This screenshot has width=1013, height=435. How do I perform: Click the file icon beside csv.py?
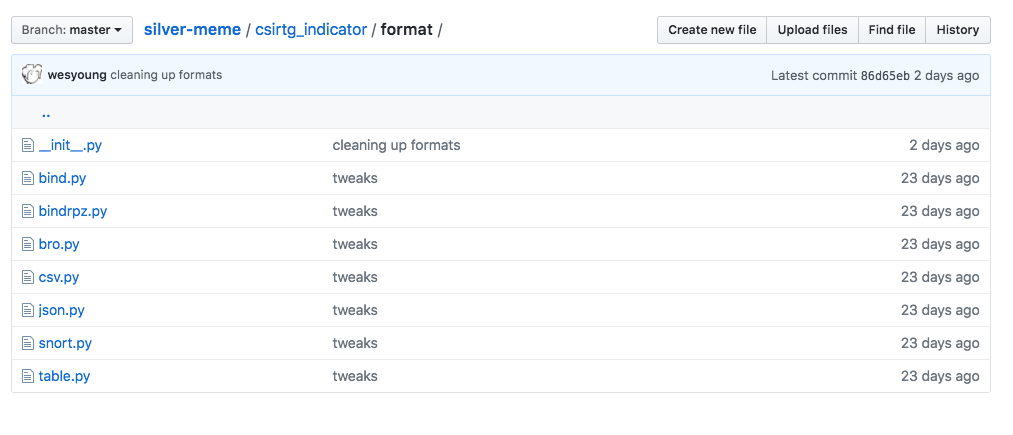(x=27, y=277)
